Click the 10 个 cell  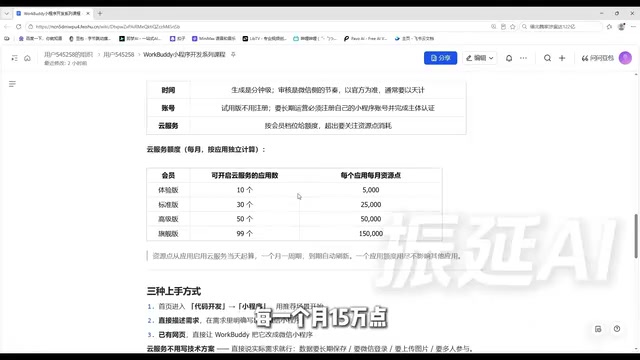(244, 190)
